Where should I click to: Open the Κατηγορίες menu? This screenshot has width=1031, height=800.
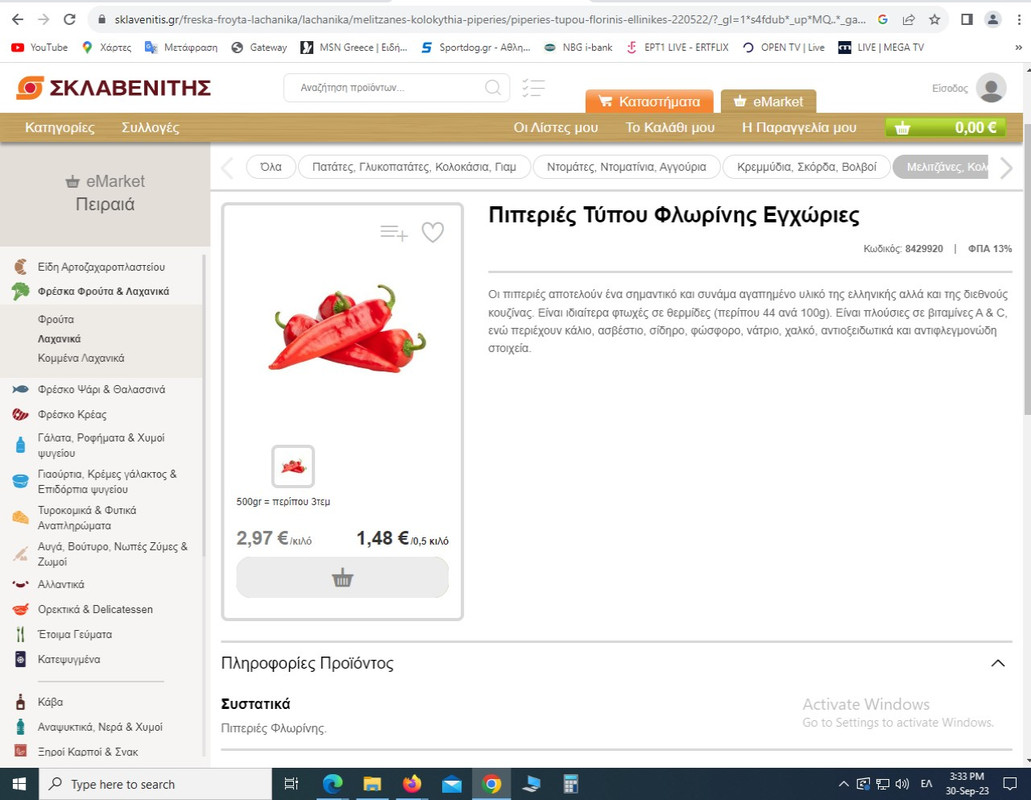(60, 128)
